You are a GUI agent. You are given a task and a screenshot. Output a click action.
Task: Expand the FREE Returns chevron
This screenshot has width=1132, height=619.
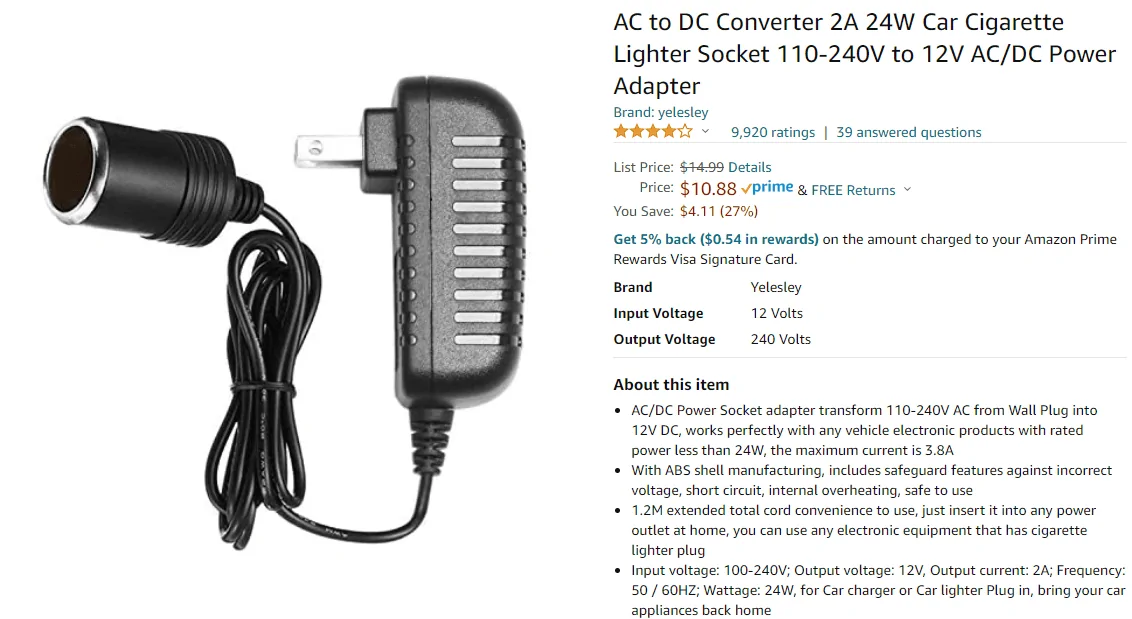click(907, 189)
